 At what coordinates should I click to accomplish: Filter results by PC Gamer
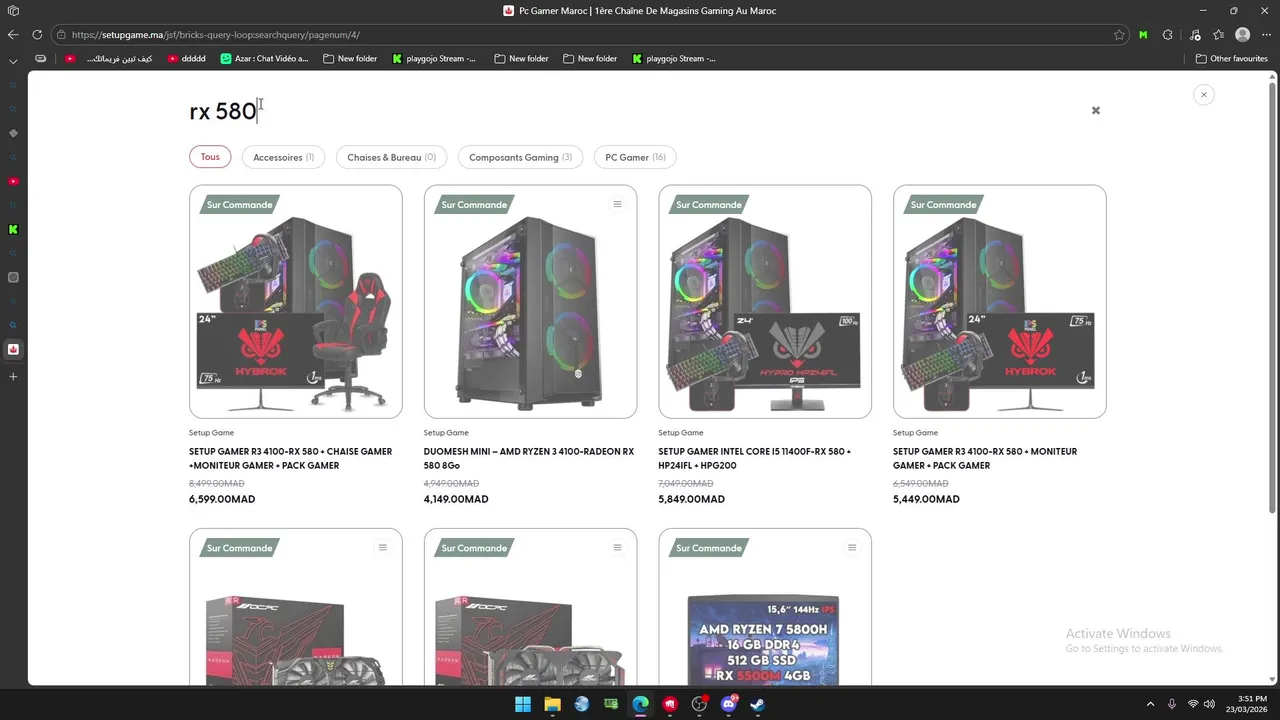[635, 157]
